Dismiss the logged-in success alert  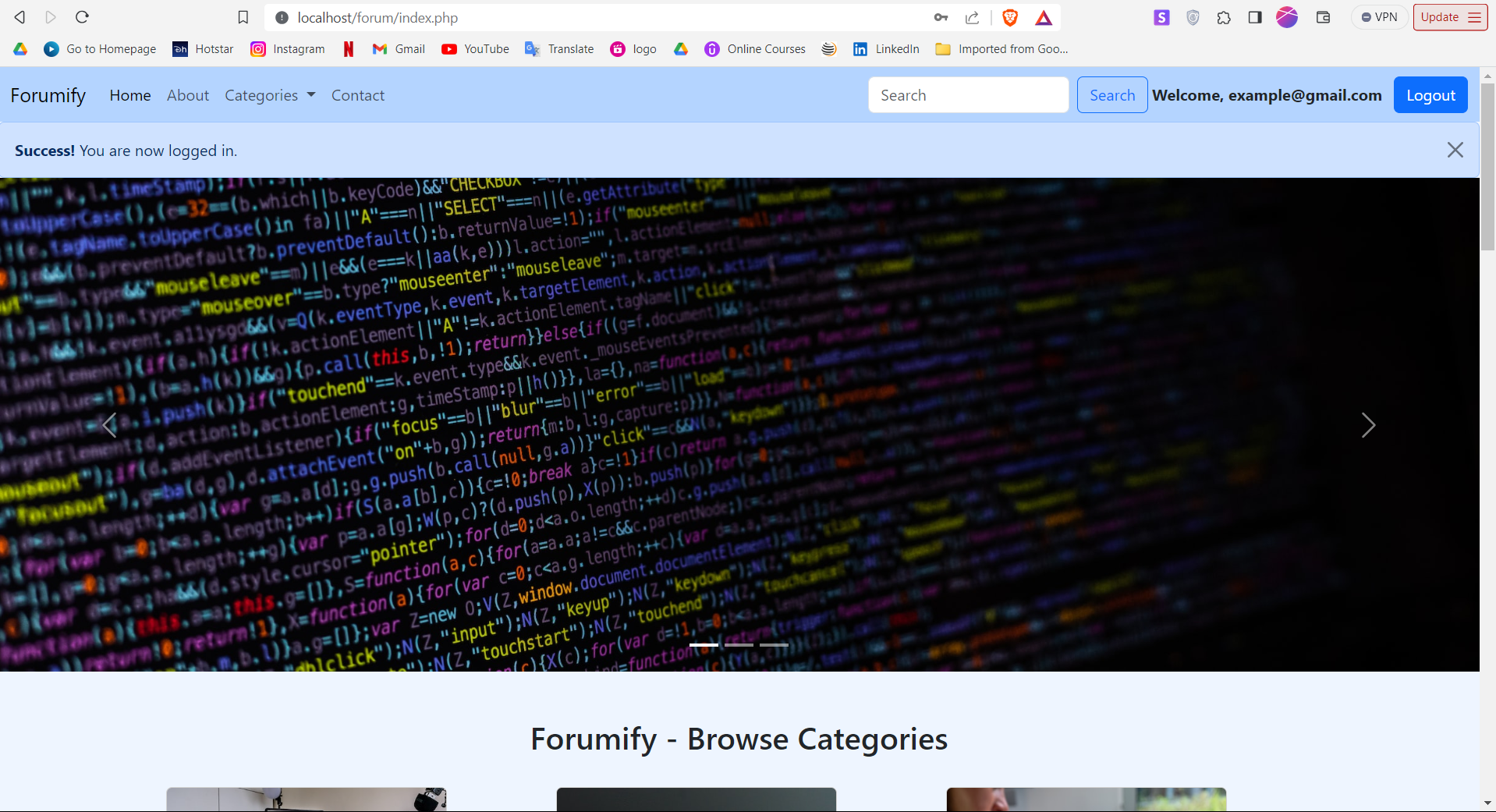(1455, 150)
